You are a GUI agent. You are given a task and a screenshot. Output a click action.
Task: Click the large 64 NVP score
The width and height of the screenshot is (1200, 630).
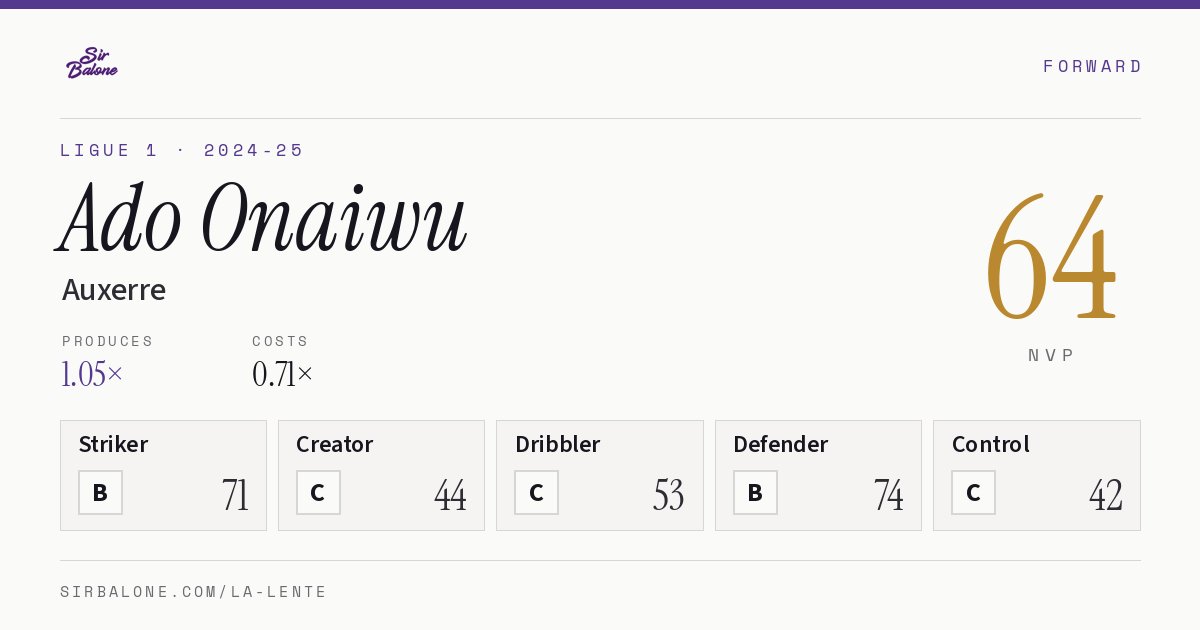coord(1051,257)
